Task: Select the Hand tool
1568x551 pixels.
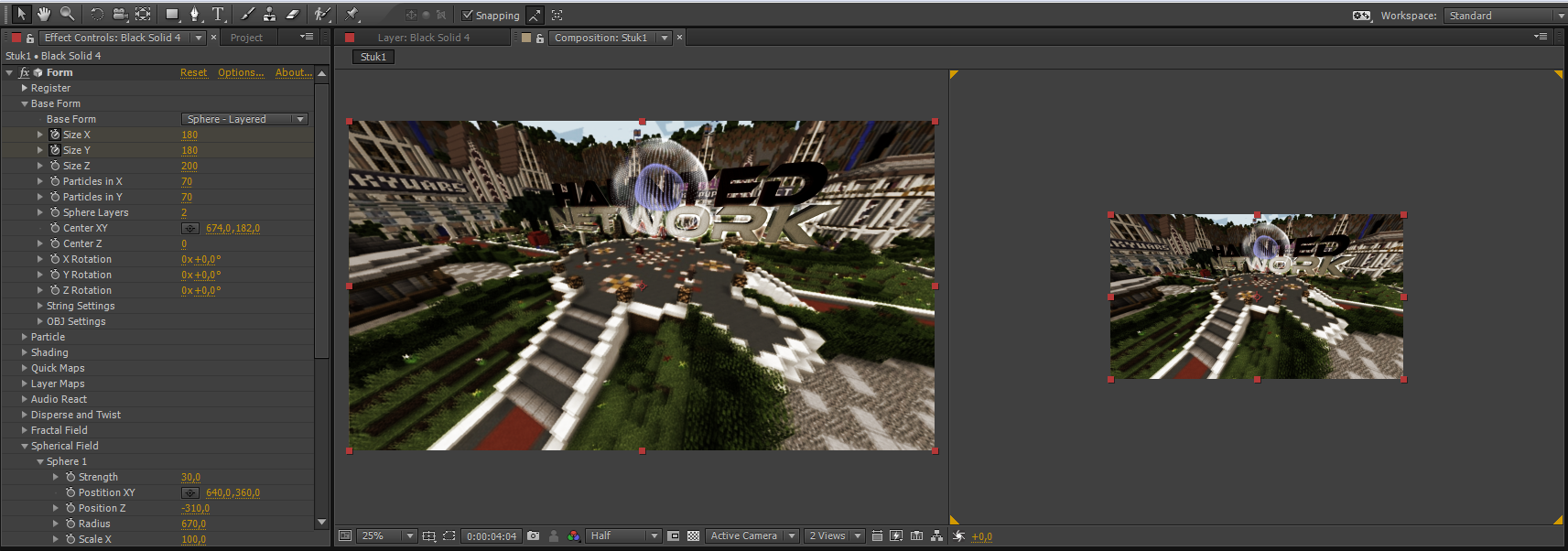Action: (44, 14)
